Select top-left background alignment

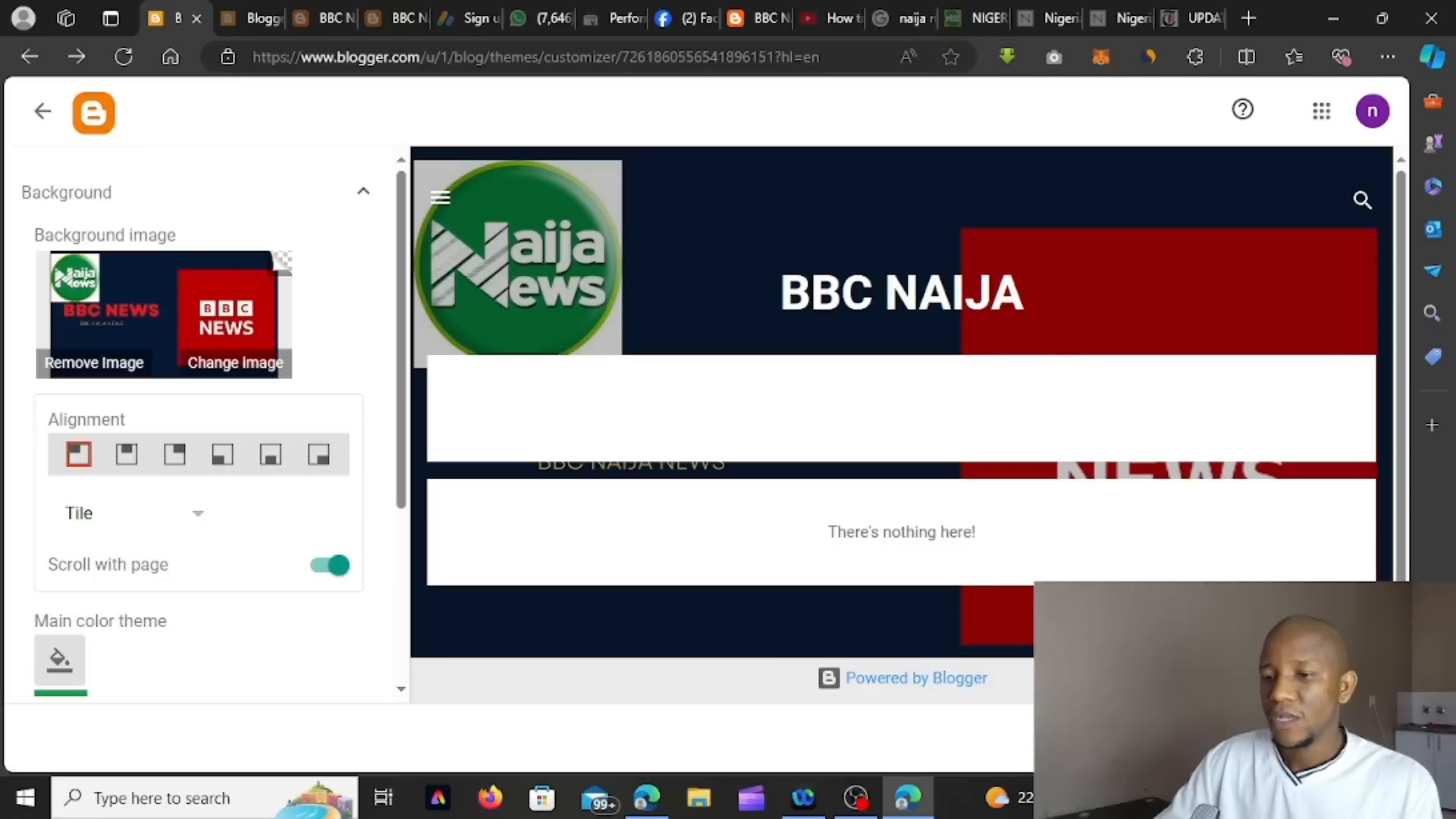pyautogui.click(x=79, y=454)
